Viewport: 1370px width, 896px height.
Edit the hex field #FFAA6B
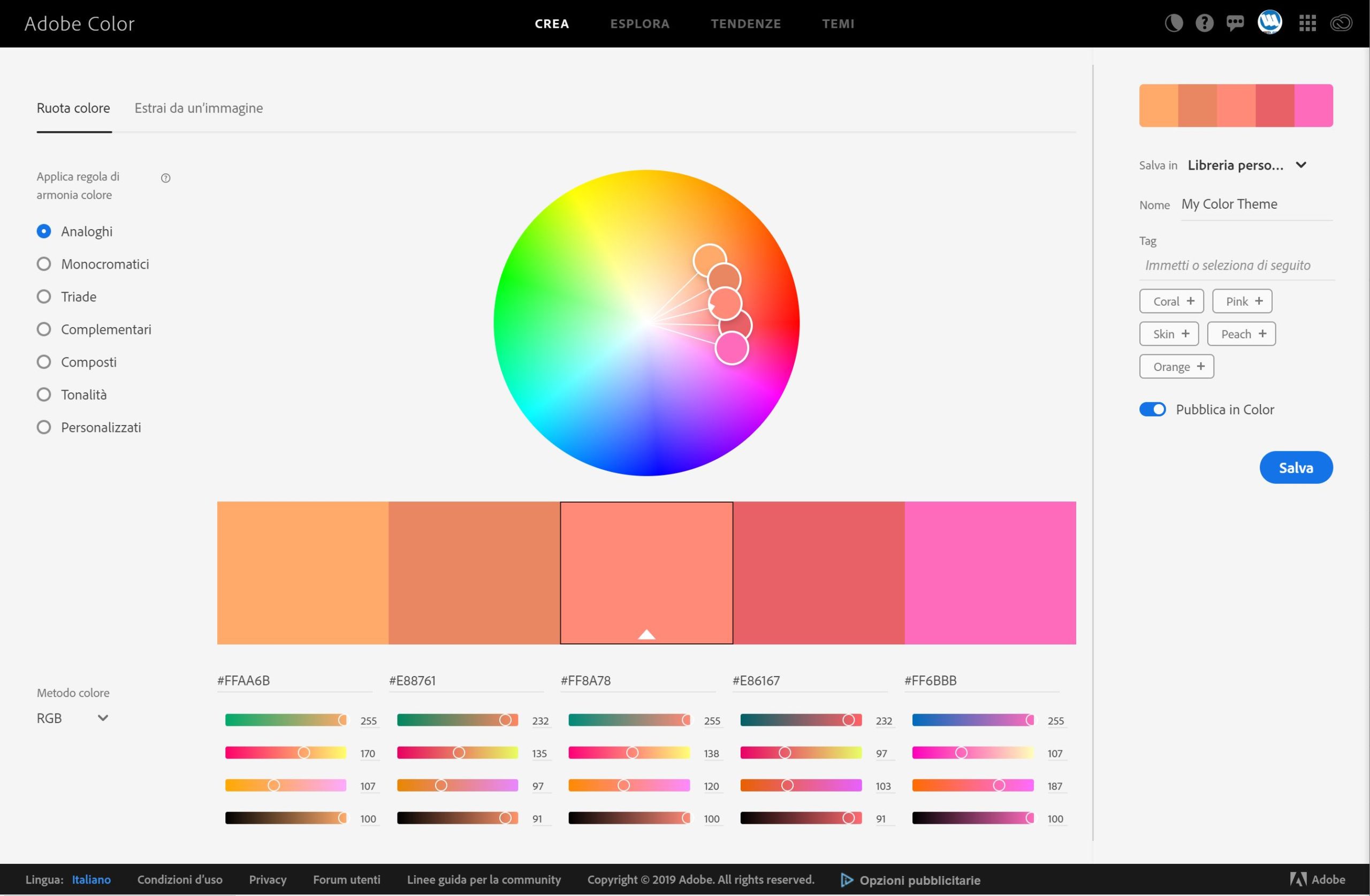[x=294, y=681]
